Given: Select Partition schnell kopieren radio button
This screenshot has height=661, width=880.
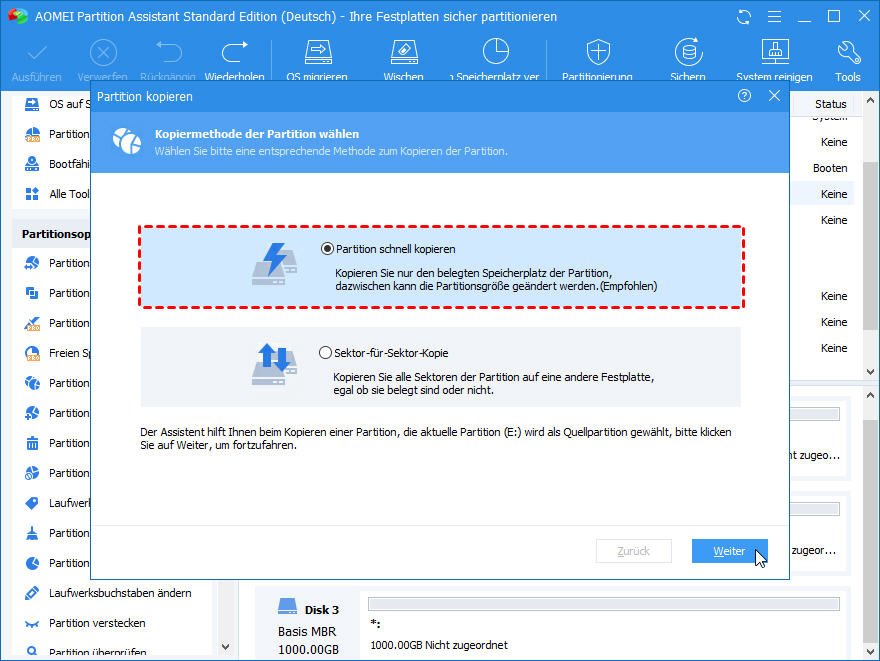Looking at the screenshot, I should click(327, 249).
